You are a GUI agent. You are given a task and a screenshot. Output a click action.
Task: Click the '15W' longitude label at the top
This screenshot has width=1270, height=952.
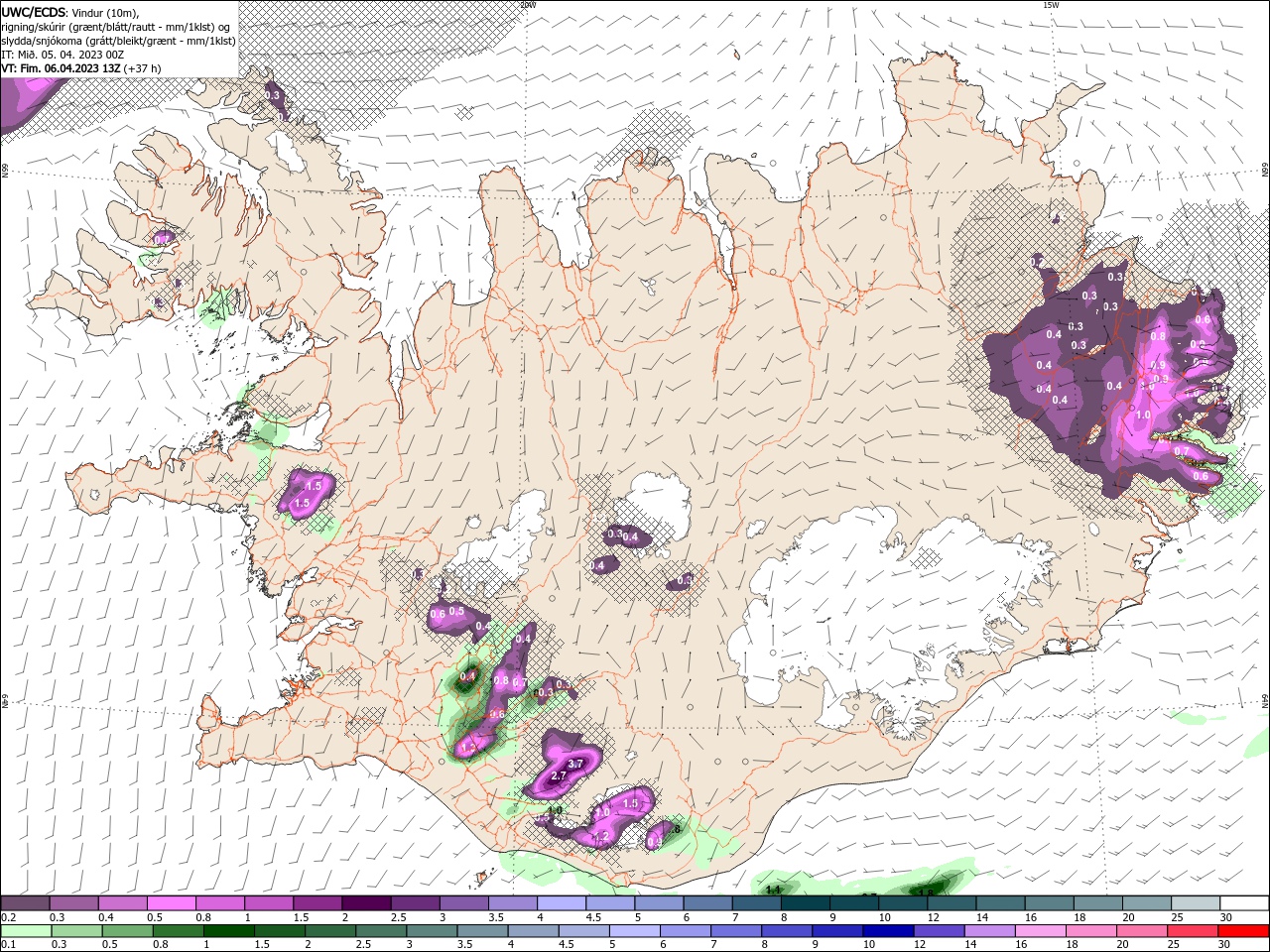pos(1051,4)
